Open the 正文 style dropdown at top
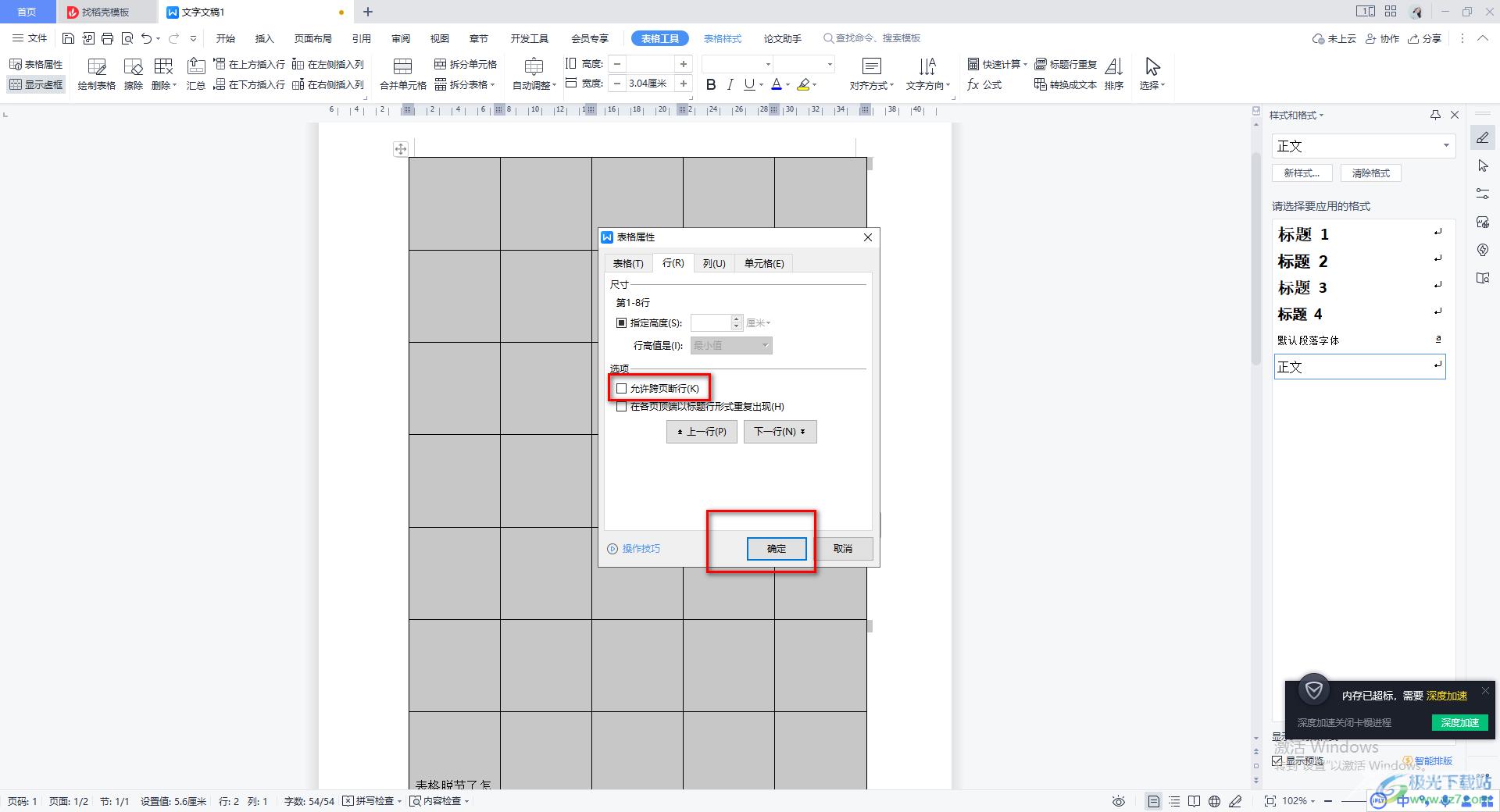1500x812 pixels. (1446, 146)
